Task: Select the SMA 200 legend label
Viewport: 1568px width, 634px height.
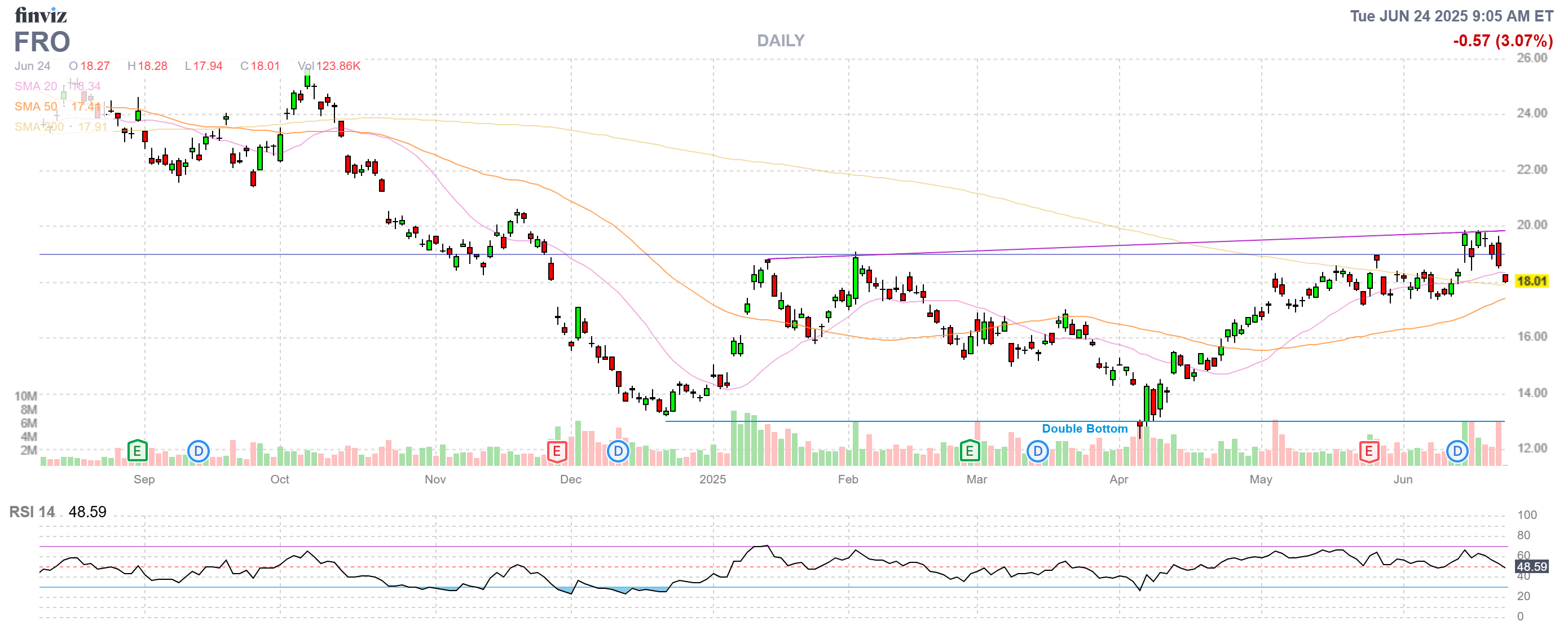Action: (x=39, y=127)
